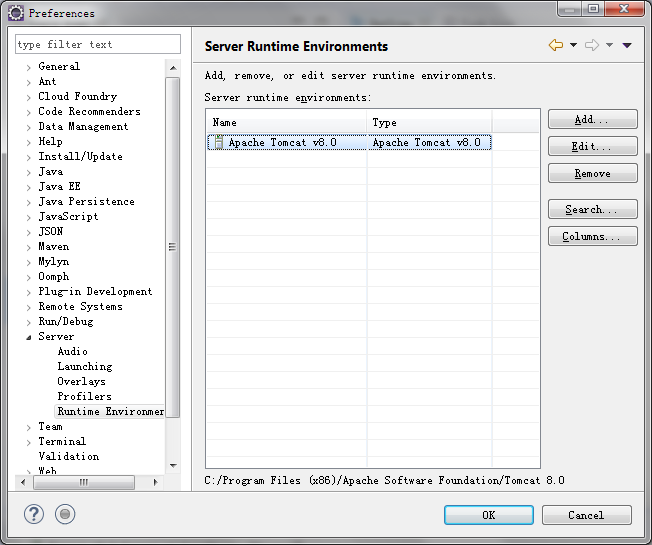
Task: Focus the type filter text field
Action: (98, 44)
